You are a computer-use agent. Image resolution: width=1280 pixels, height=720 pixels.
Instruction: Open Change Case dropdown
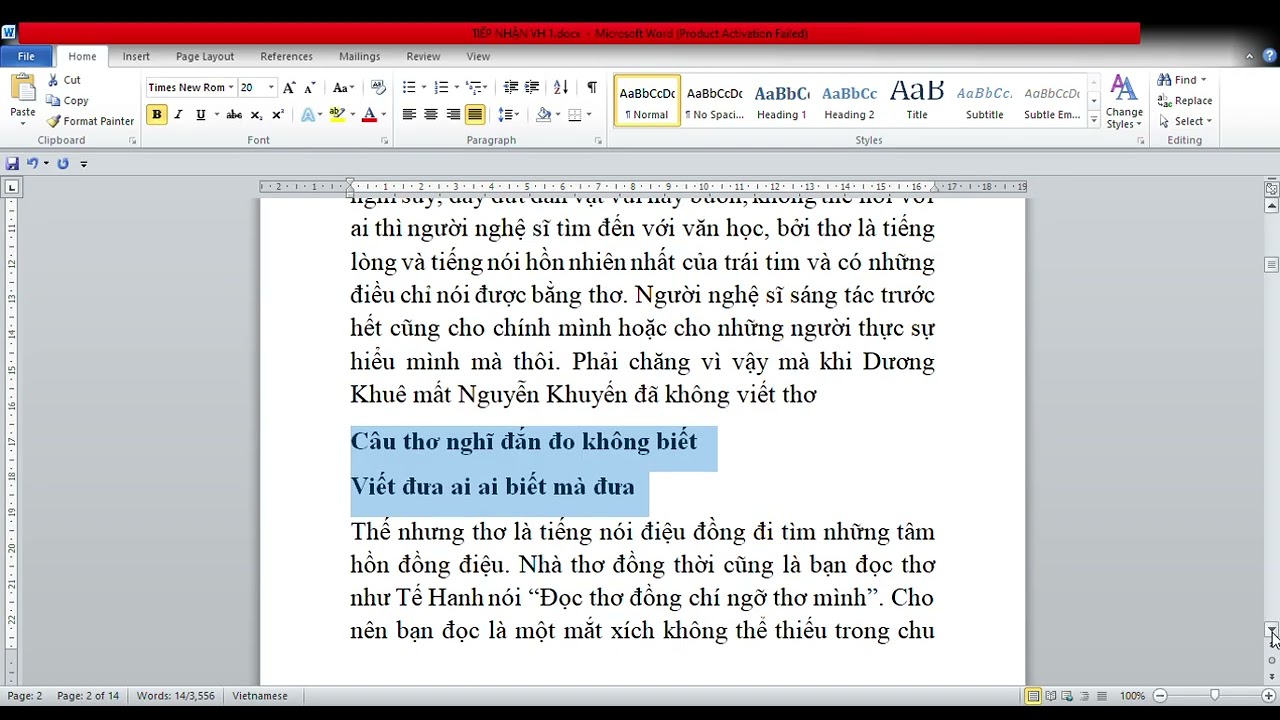344,87
